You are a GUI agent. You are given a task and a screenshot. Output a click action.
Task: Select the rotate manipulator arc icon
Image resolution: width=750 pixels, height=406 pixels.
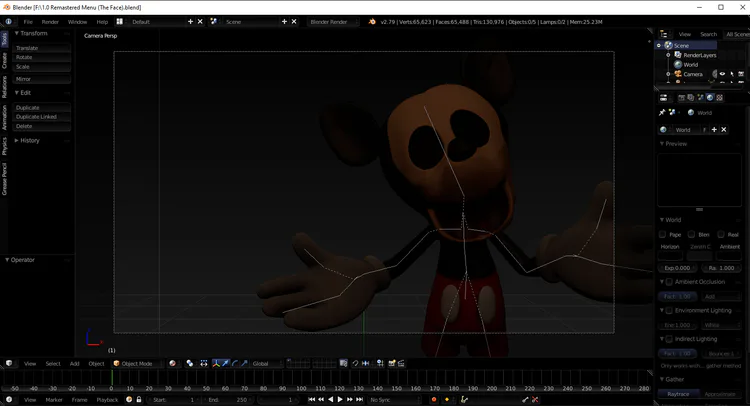point(235,363)
